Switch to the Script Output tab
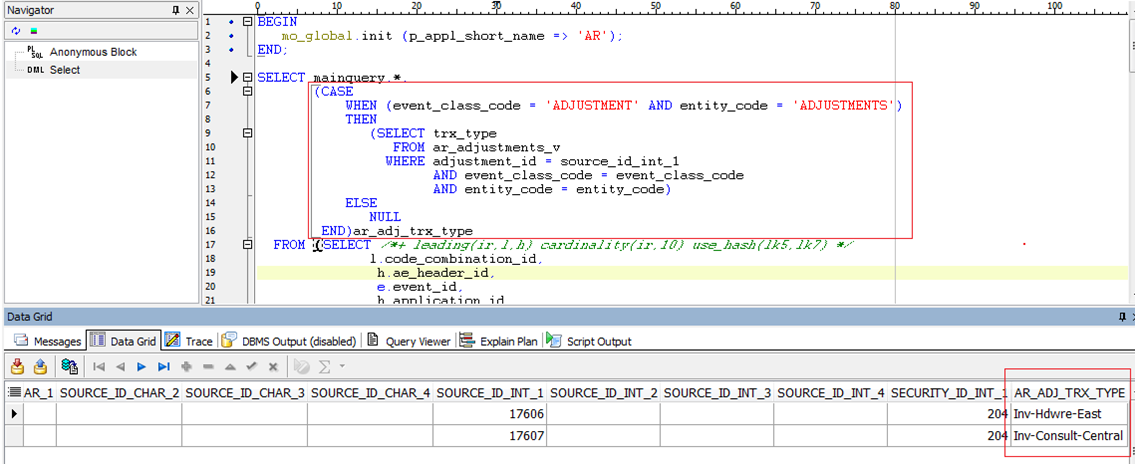The height and width of the screenshot is (464, 1135). [x=591, y=341]
